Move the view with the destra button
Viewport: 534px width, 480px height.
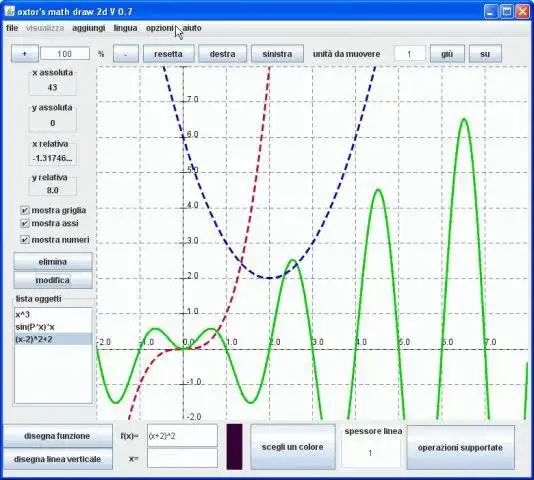click(x=222, y=54)
